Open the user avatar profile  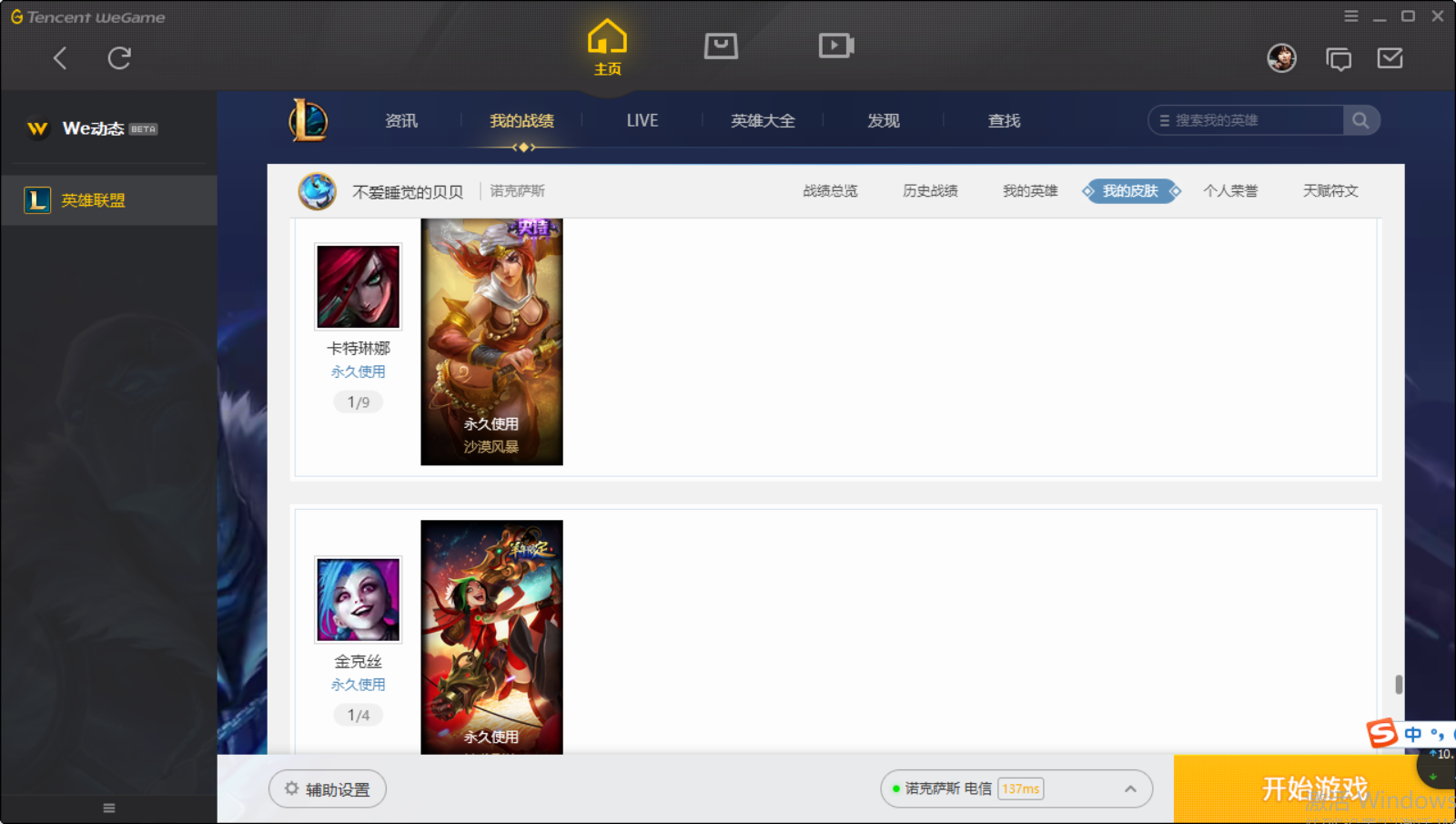[1281, 58]
